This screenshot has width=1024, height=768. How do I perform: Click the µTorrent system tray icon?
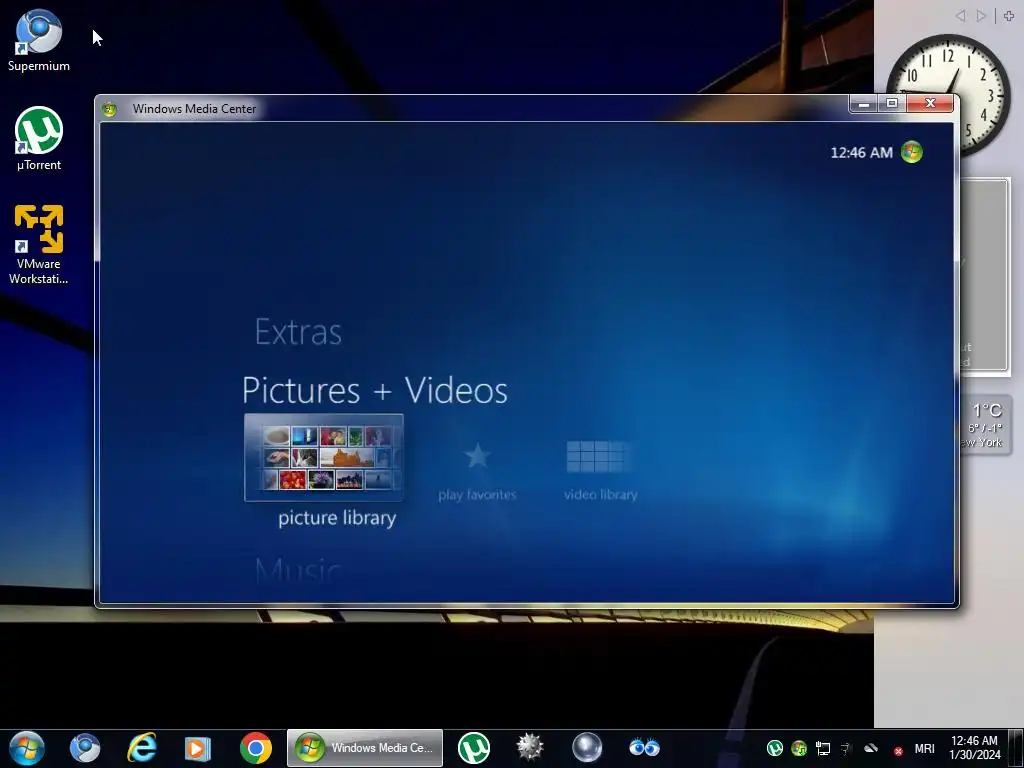coord(775,748)
